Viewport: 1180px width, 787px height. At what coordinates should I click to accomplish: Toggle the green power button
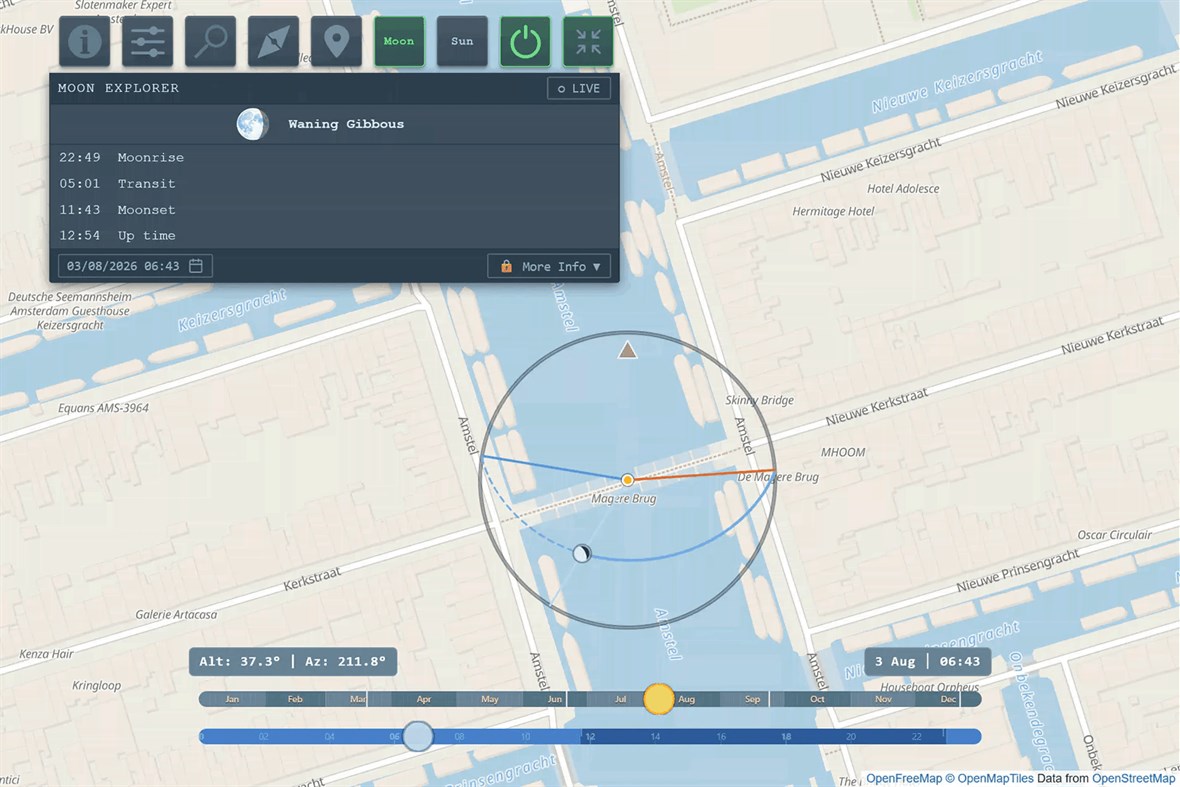(525, 41)
